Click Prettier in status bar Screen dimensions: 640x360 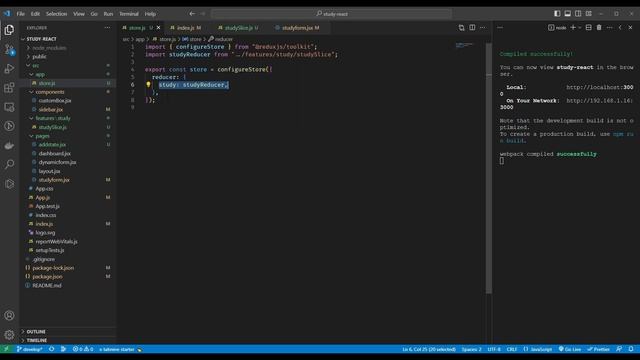pyautogui.click(x=599, y=349)
